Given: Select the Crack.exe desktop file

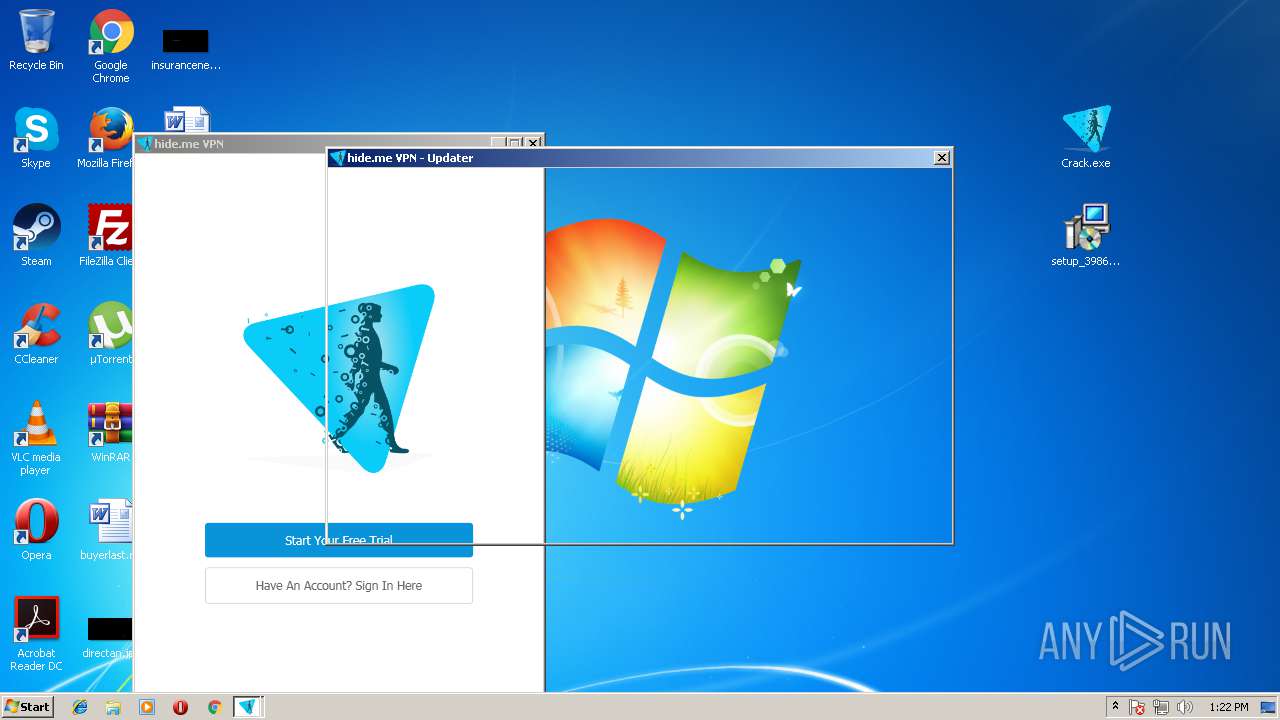Looking at the screenshot, I should click(1086, 138).
